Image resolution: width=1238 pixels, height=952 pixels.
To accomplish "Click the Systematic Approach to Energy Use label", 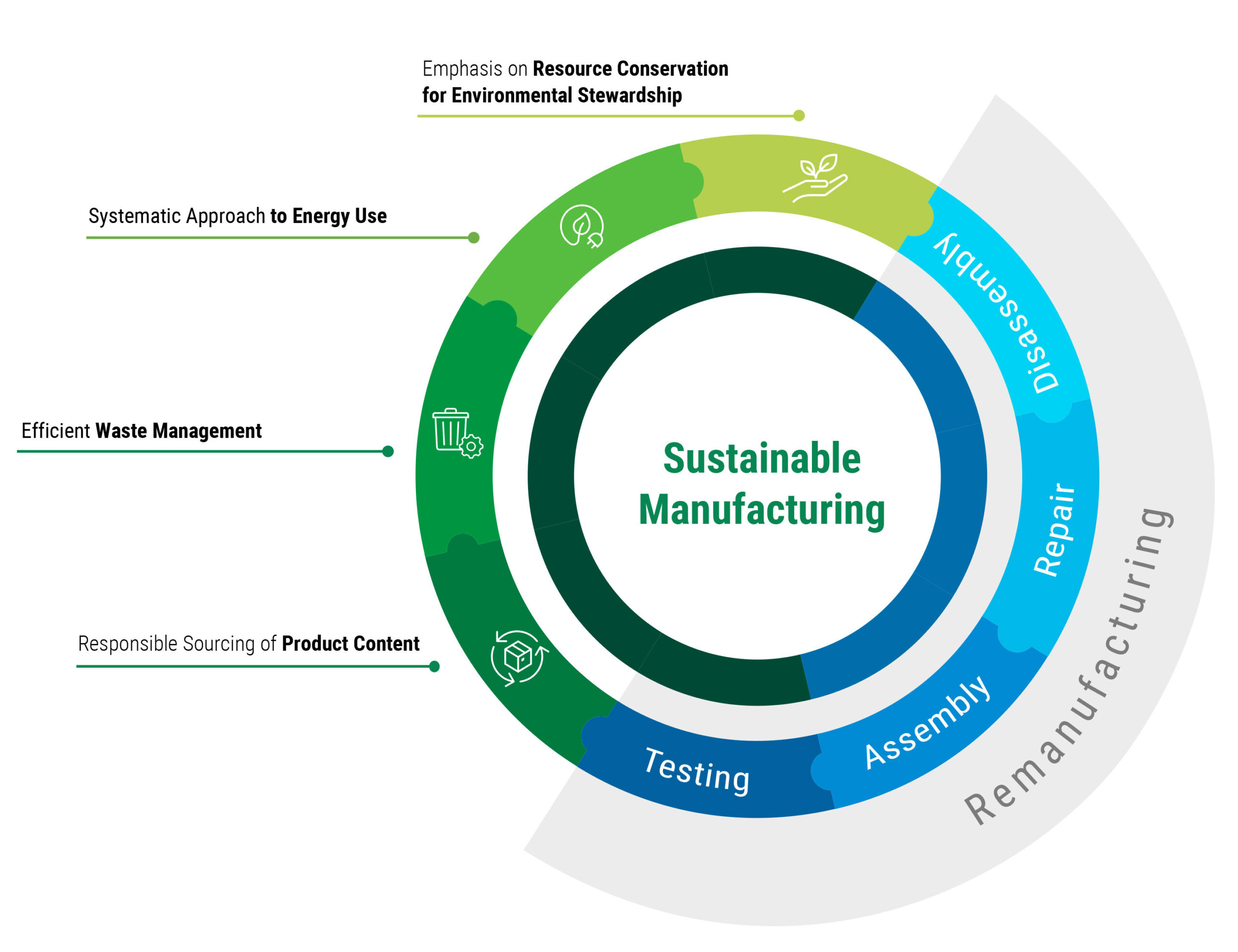I will coord(237,216).
